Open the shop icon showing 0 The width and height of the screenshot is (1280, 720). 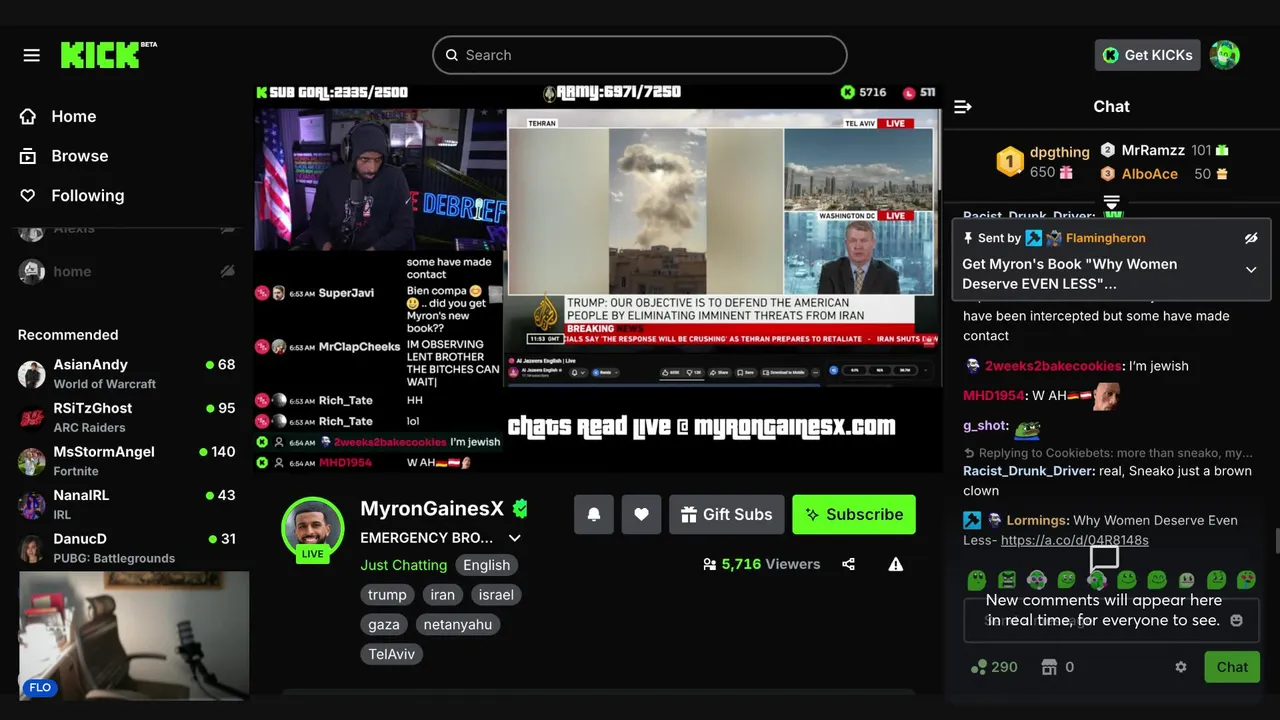(1058, 667)
